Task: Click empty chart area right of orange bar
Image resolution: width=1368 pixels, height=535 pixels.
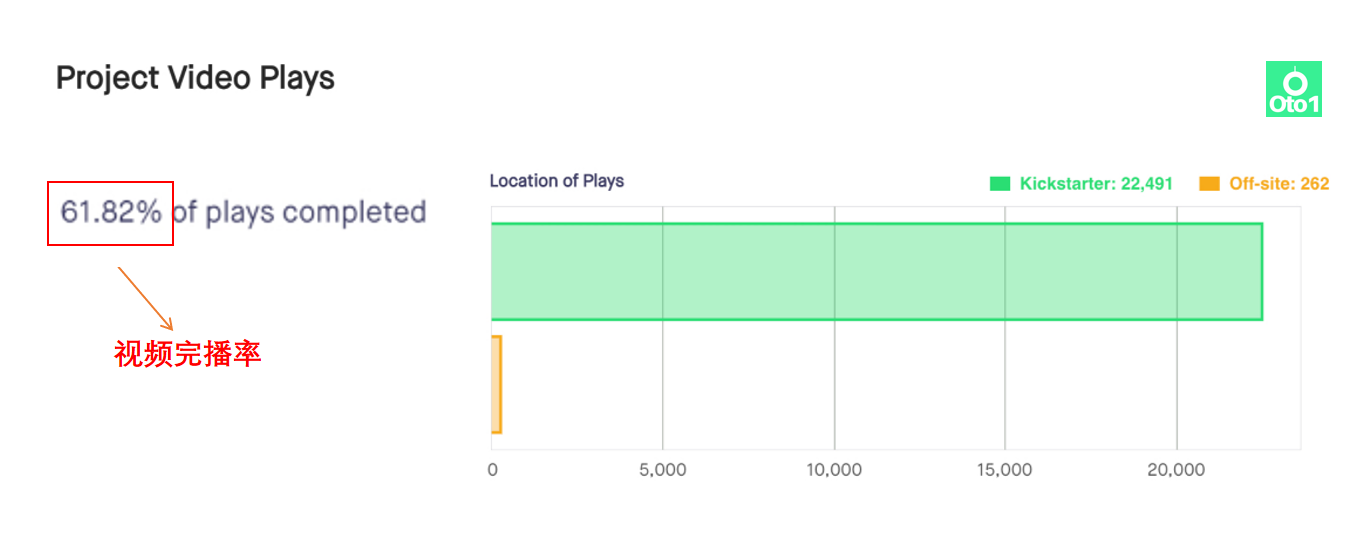Action: (900, 385)
